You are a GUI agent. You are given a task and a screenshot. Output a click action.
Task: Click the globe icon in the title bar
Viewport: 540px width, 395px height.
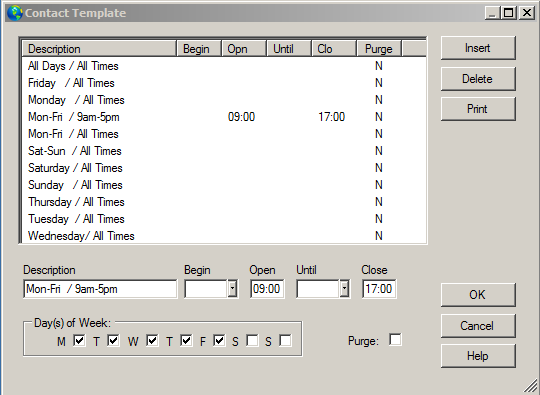click(x=15, y=13)
